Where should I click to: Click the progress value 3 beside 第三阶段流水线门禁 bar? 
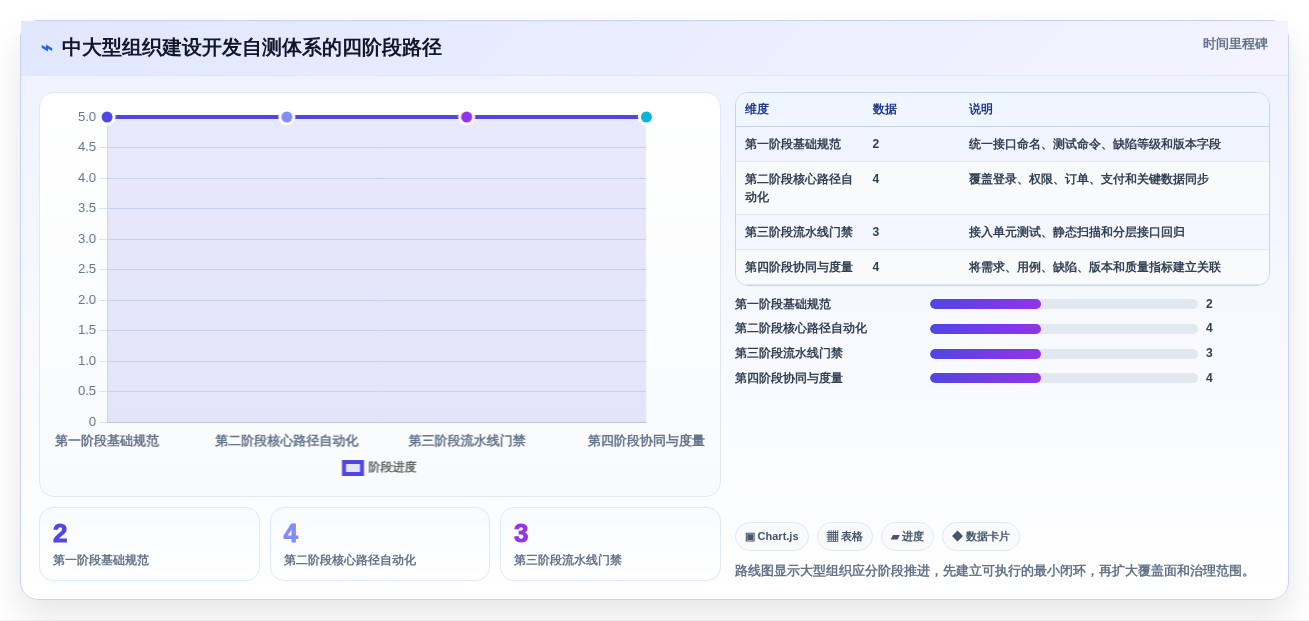click(1209, 353)
